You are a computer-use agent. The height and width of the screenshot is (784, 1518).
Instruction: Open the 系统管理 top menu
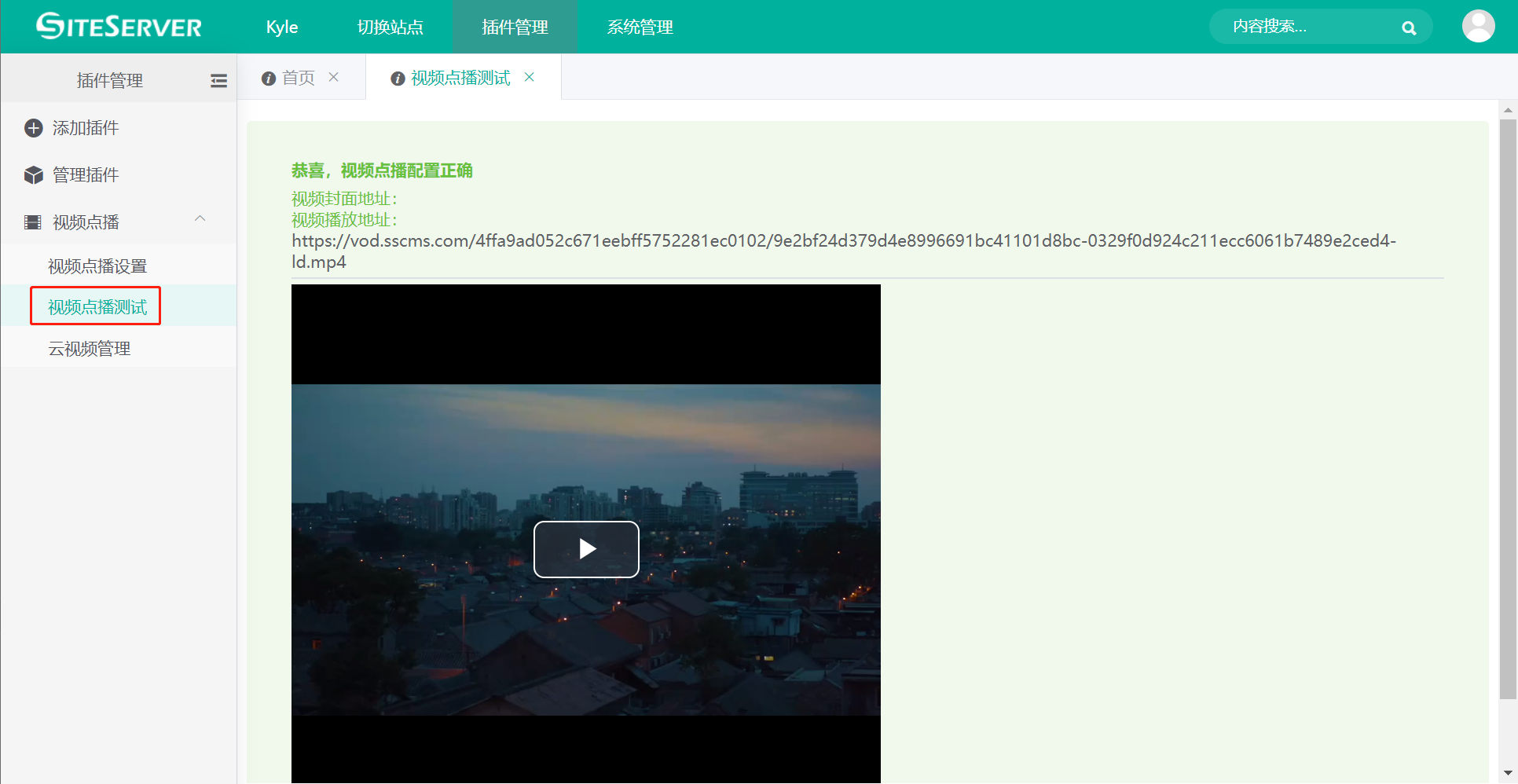click(640, 27)
